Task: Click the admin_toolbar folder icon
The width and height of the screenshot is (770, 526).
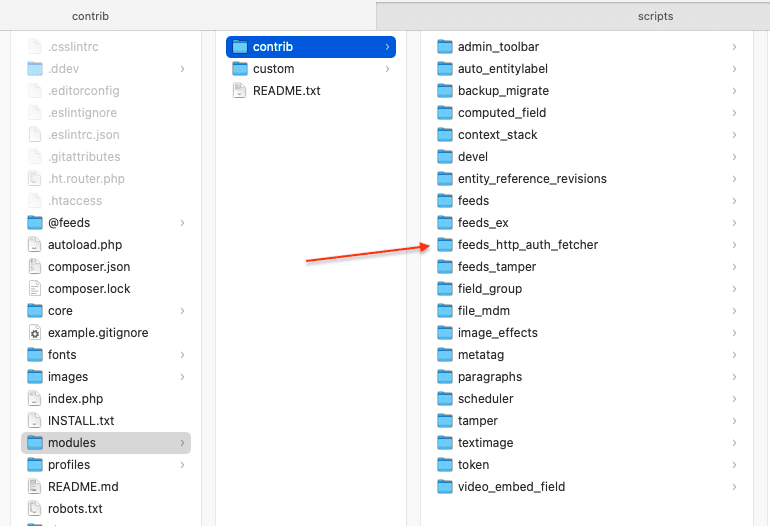Action: 445,47
